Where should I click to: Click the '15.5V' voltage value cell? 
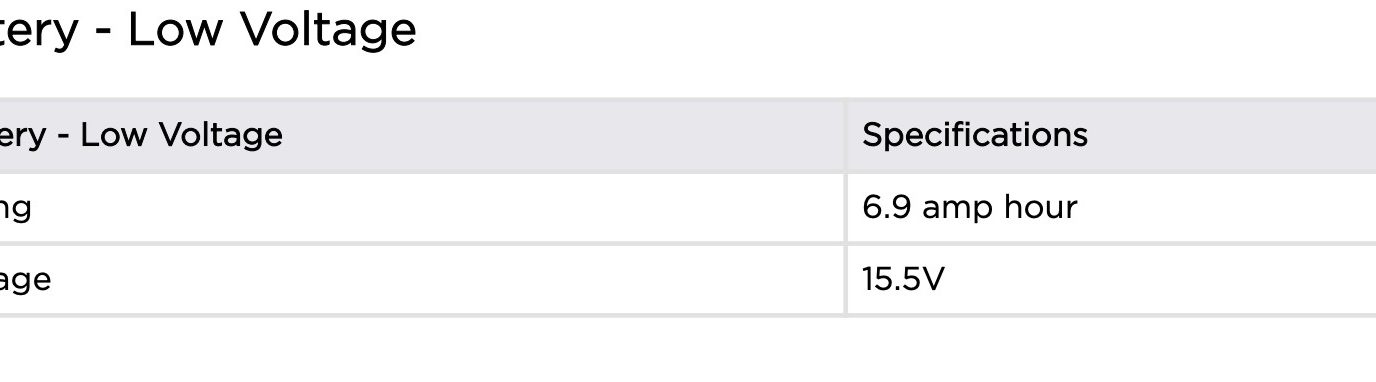pyautogui.click(x=1112, y=279)
